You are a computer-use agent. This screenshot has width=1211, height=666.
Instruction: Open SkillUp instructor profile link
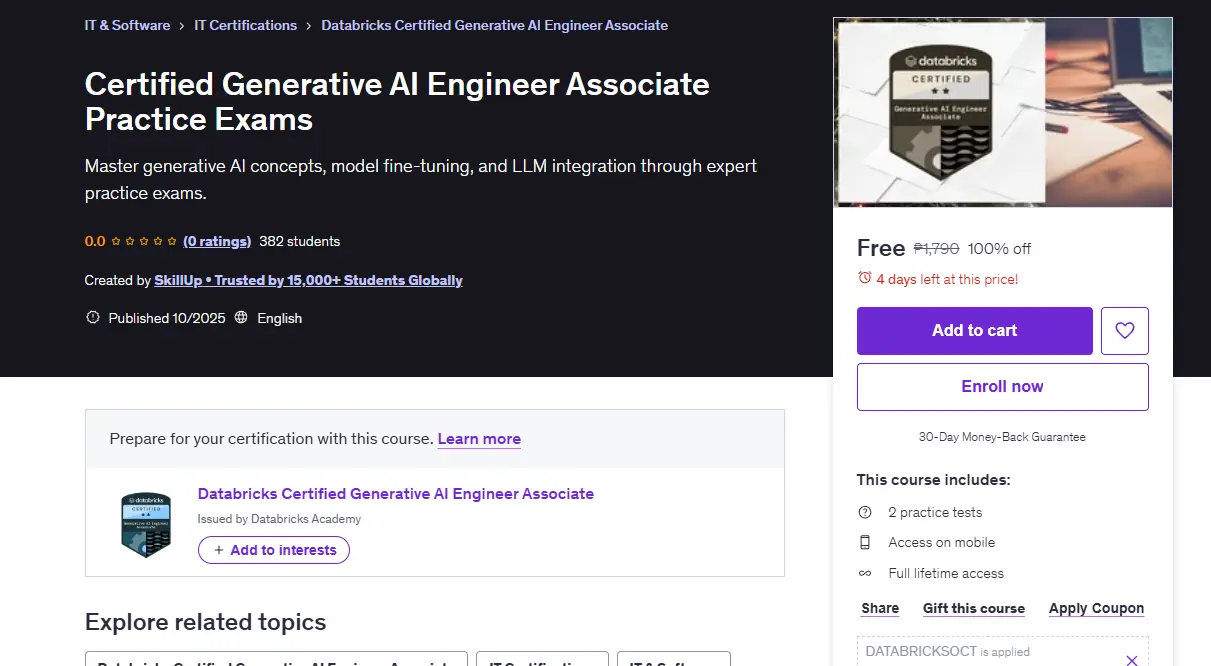[309, 280]
